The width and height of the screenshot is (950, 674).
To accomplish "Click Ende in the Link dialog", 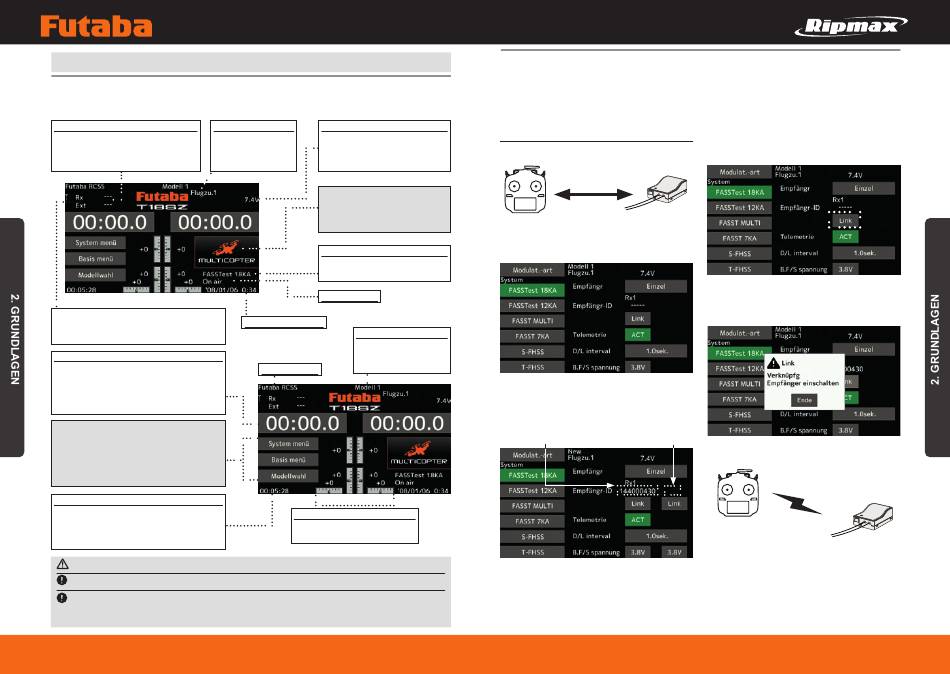I will coord(804,400).
